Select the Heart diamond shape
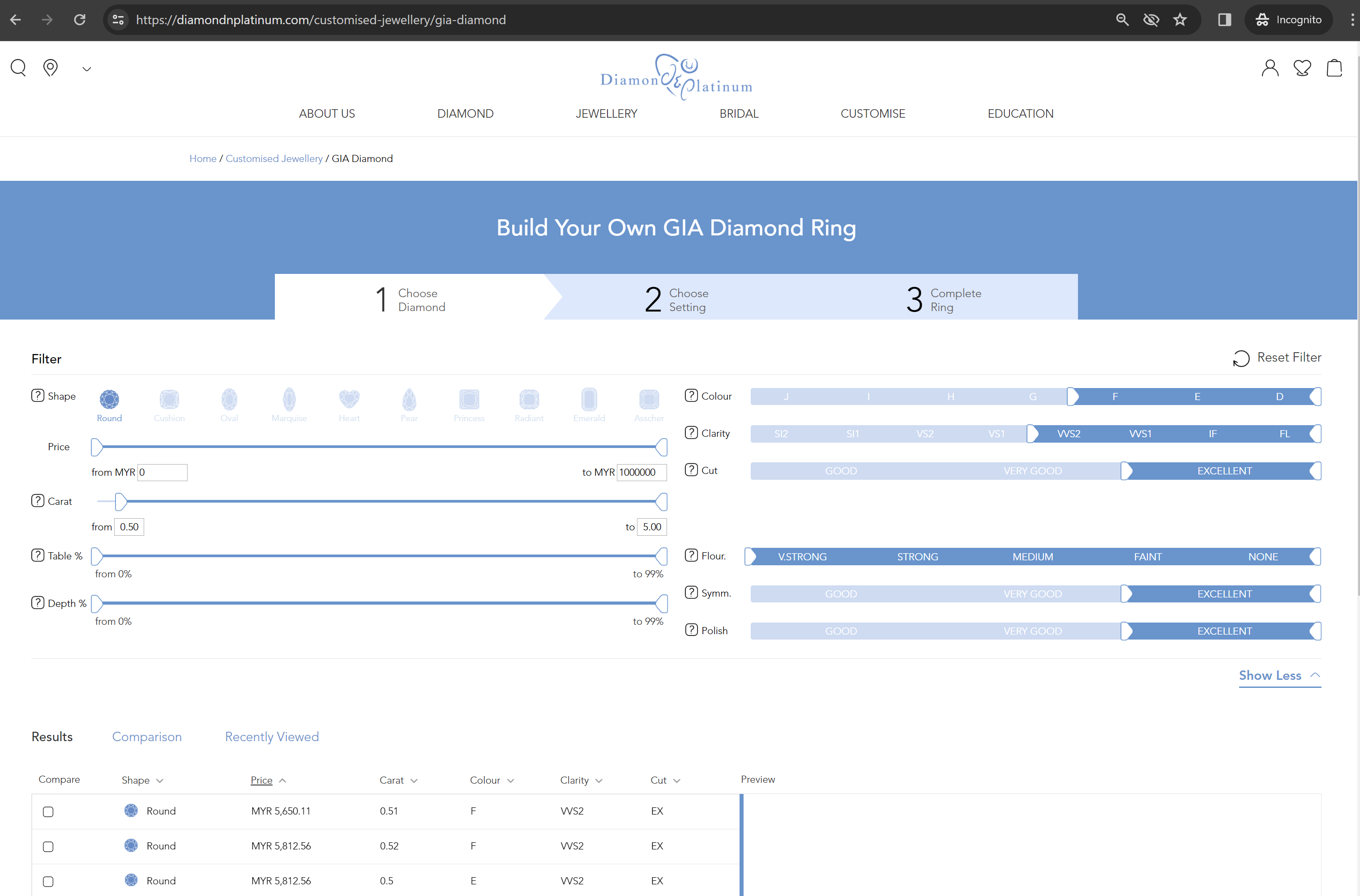 point(349,405)
